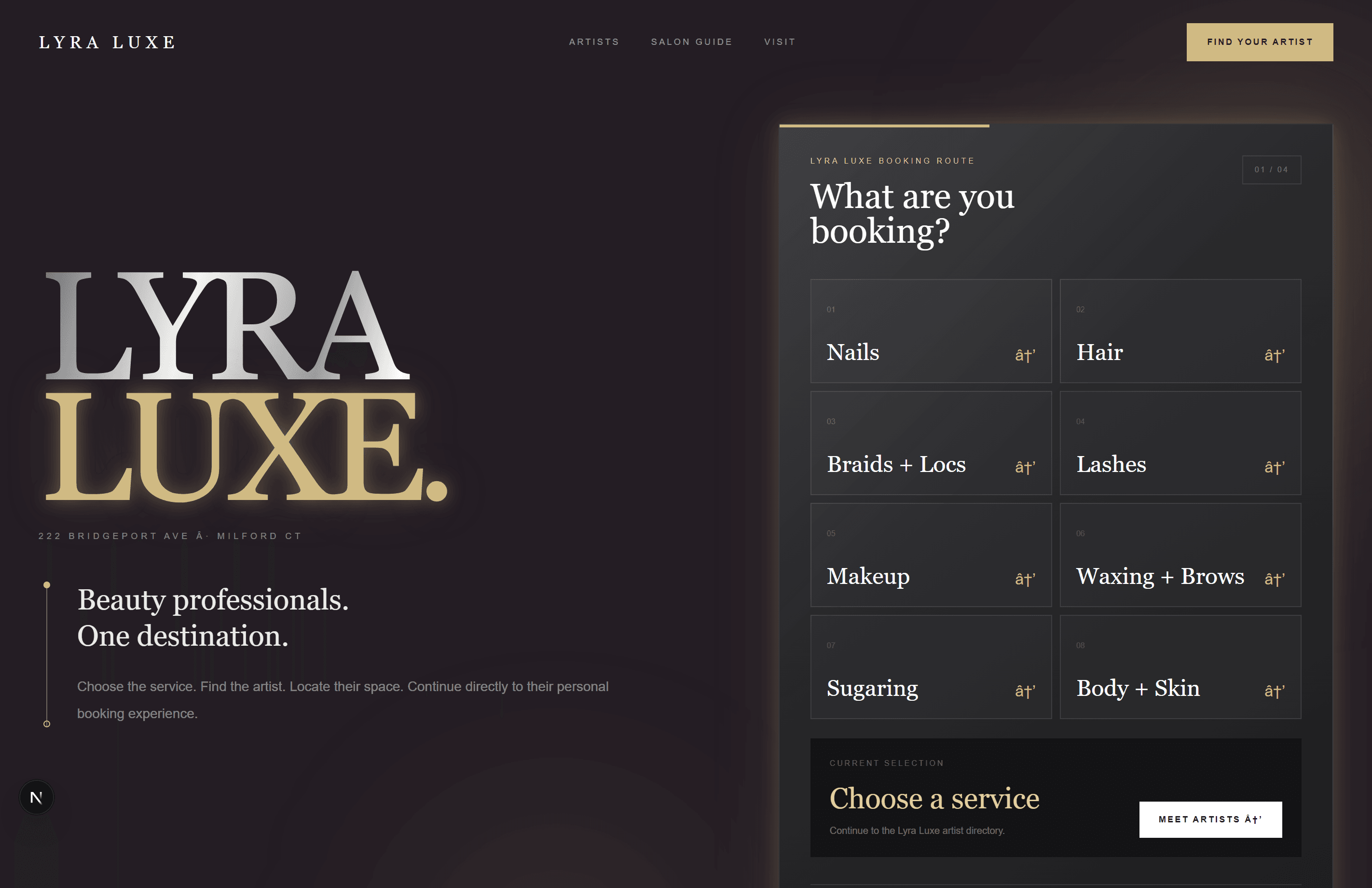The image size is (1372, 888).
Task: Select the Lashes service title
Action: [x=1111, y=464]
